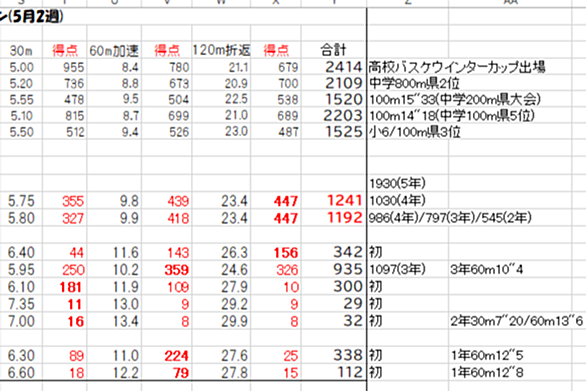Click the 120m time 29.2
Viewport: 586px width, 391px height.
tap(234, 304)
